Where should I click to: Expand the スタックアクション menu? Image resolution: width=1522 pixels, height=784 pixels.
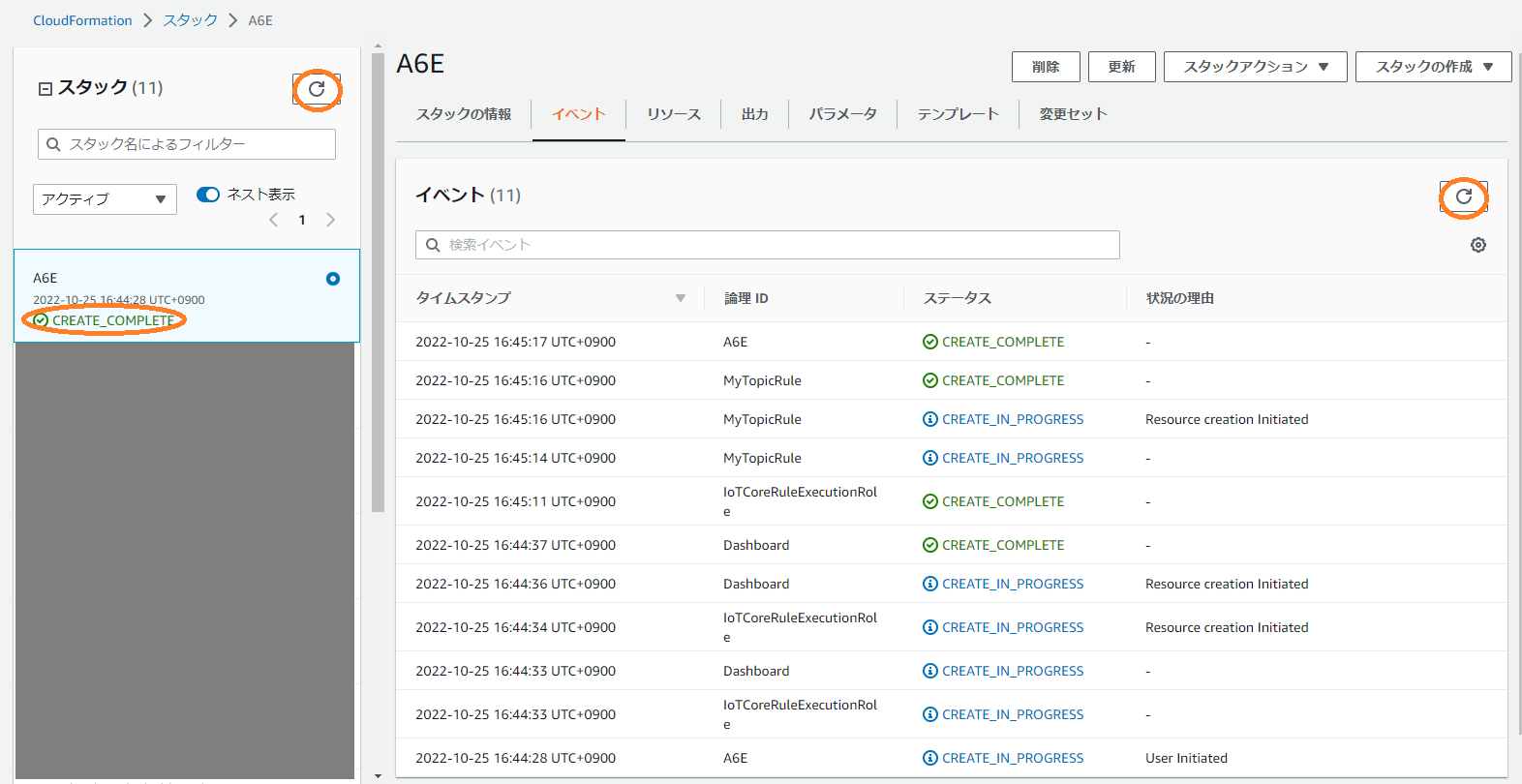pos(1255,67)
